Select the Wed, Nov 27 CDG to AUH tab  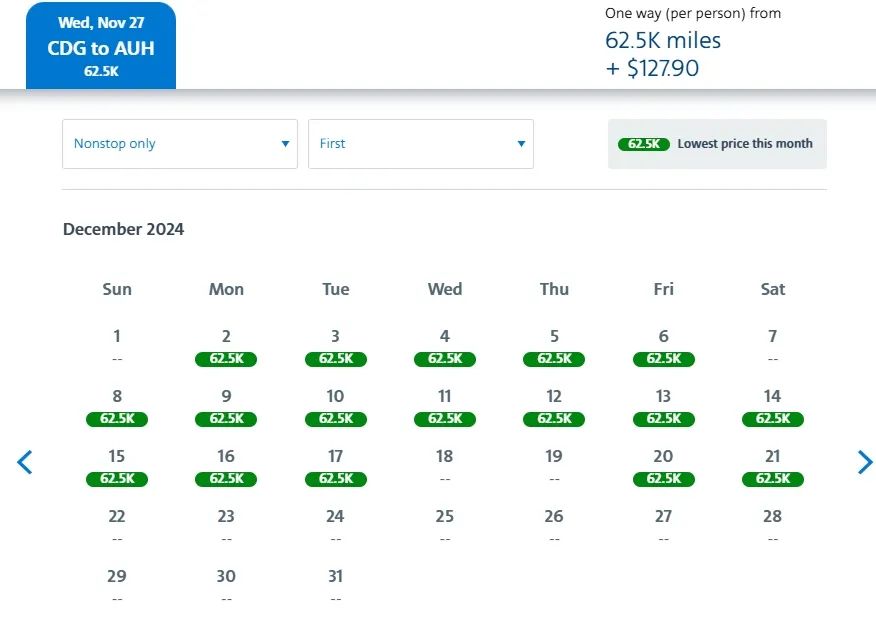pos(101,47)
